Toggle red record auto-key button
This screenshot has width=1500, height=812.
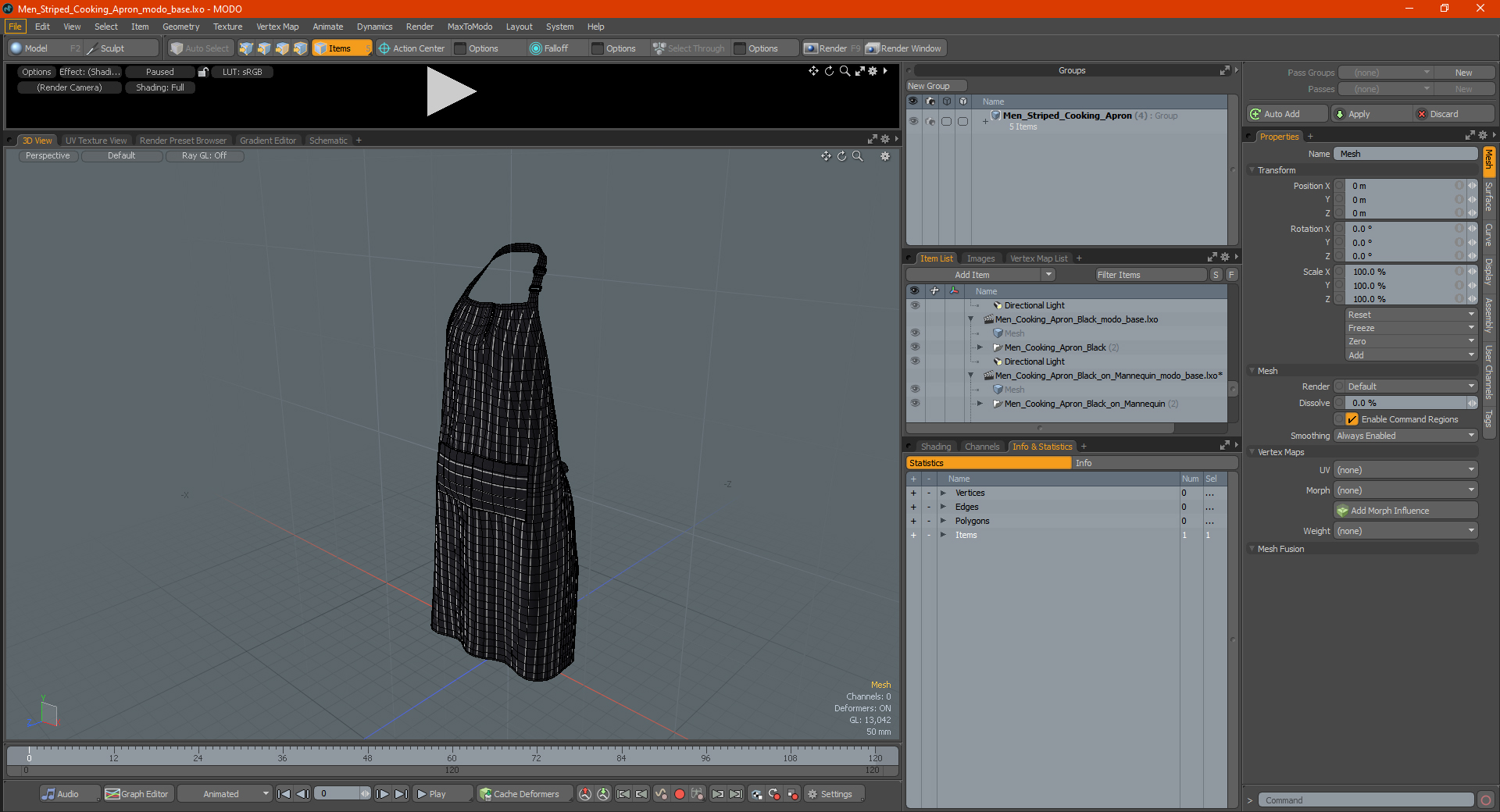point(680,794)
